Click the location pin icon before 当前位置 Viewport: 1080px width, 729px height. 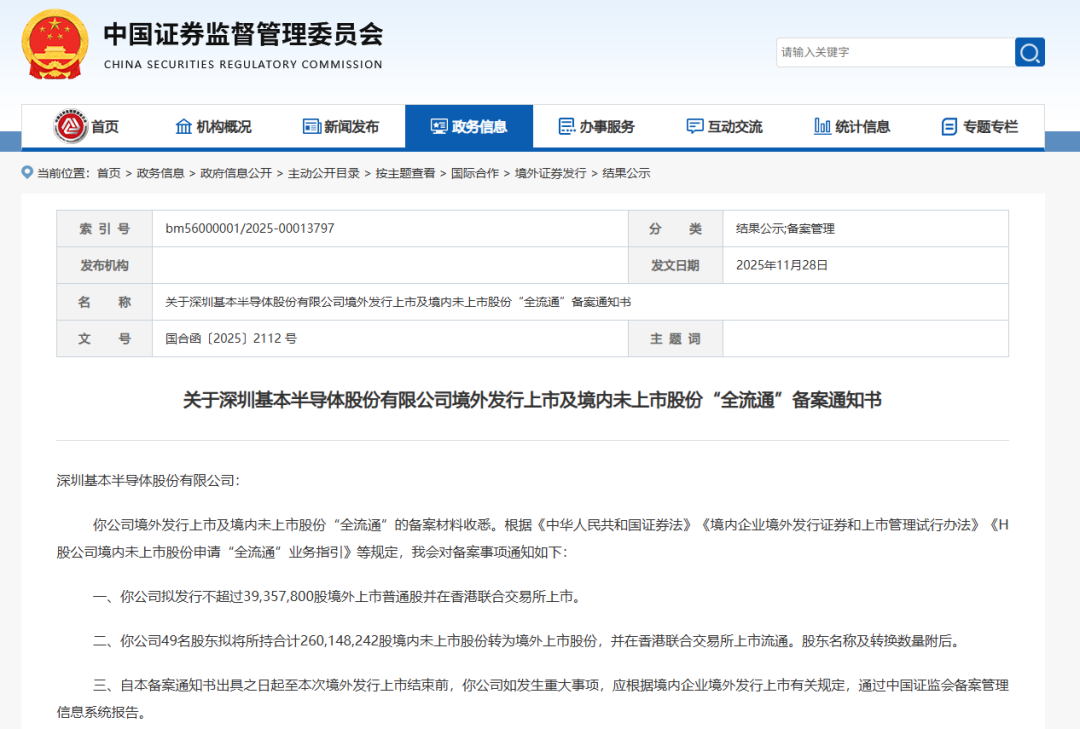(25, 172)
